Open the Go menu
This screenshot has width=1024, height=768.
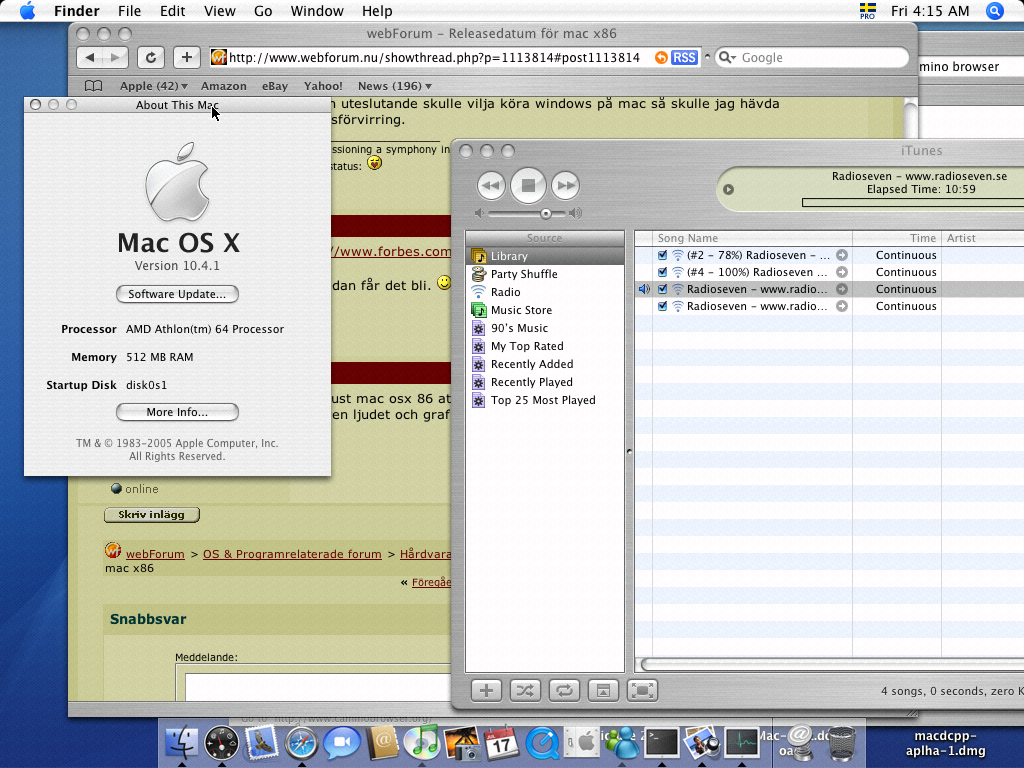[x=263, y=11]
